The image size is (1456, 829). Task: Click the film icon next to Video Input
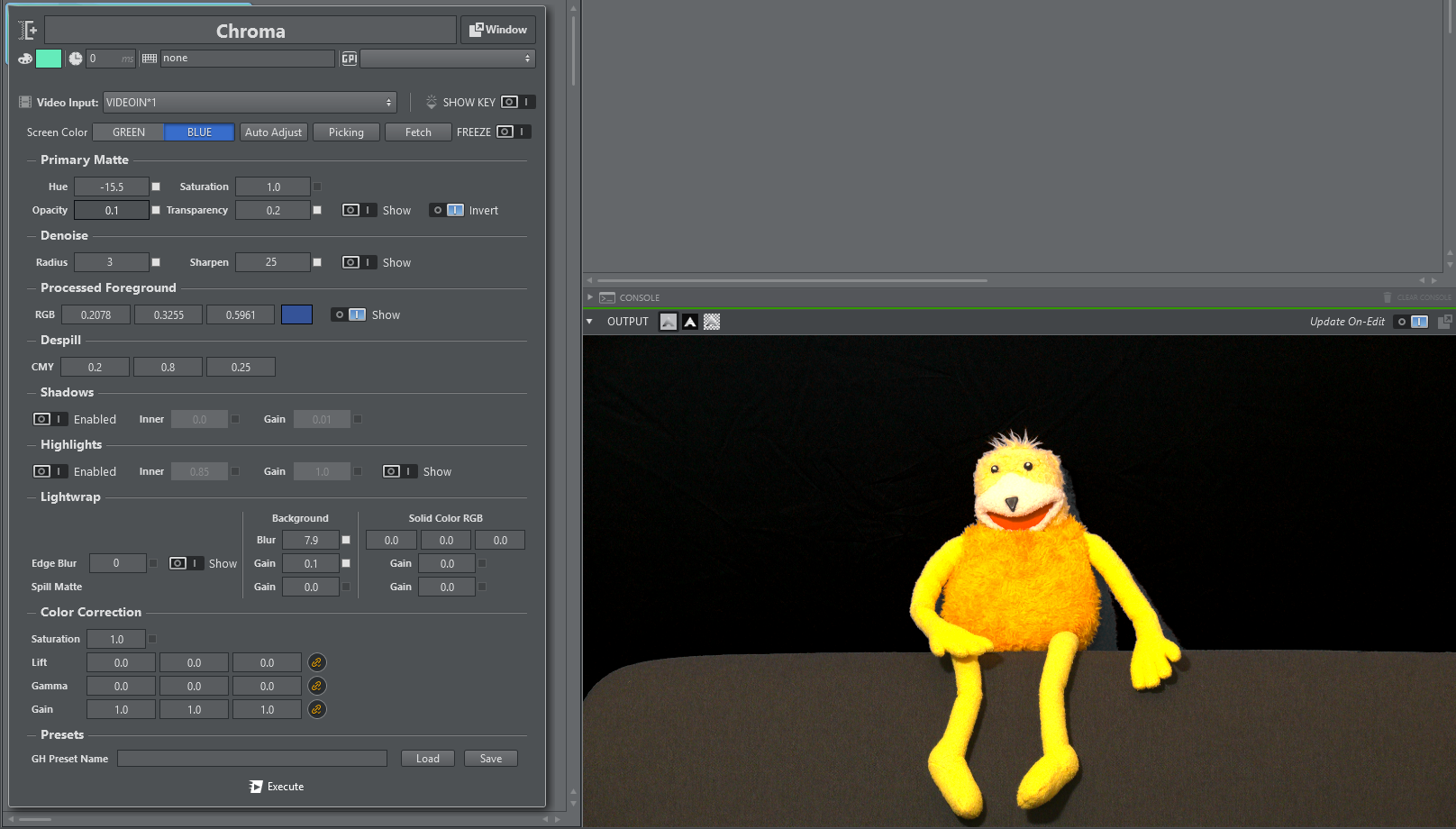[25, 103]
